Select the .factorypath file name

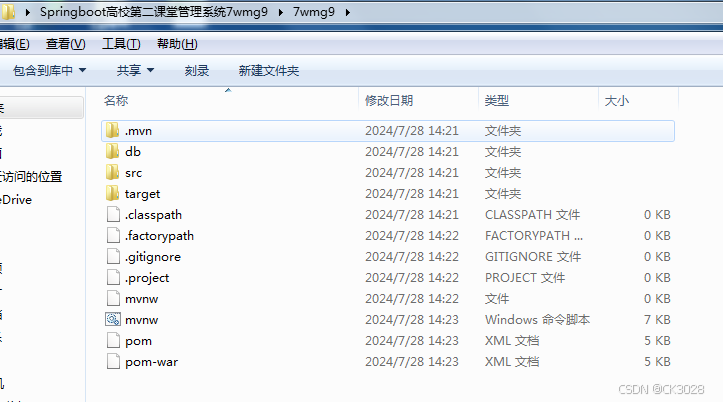pyautogui.click(x=159, y=236)
